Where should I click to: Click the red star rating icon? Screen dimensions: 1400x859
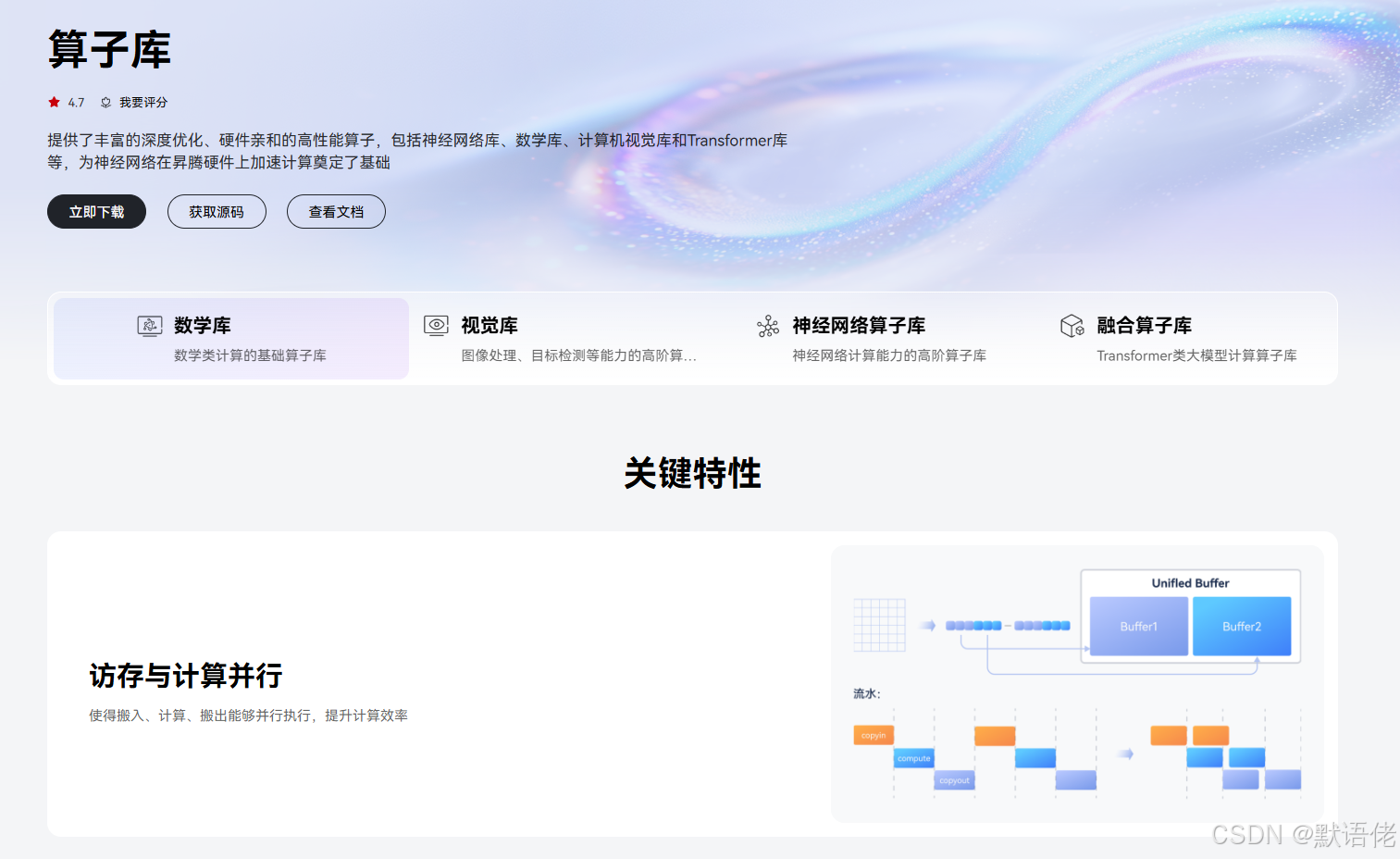pos(53,102)
